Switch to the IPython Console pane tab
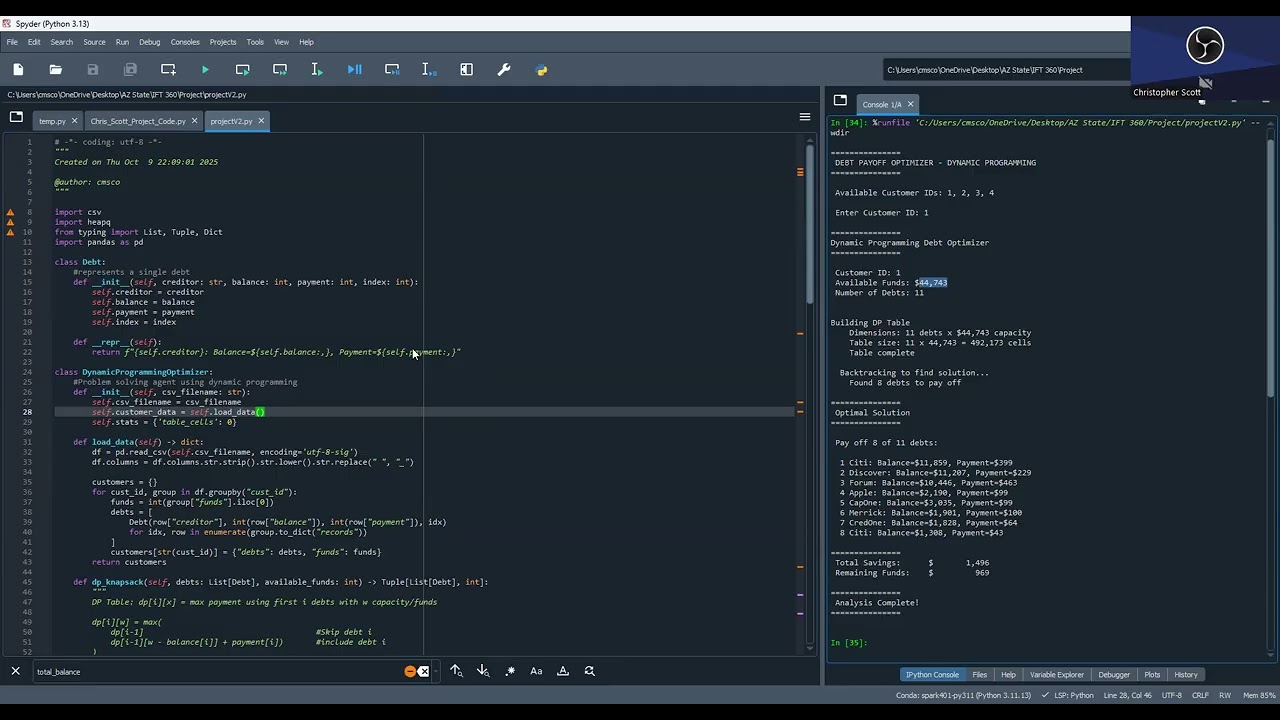Screen dimensions: 1280x720 pyautogui.click(x=932, y=675)
